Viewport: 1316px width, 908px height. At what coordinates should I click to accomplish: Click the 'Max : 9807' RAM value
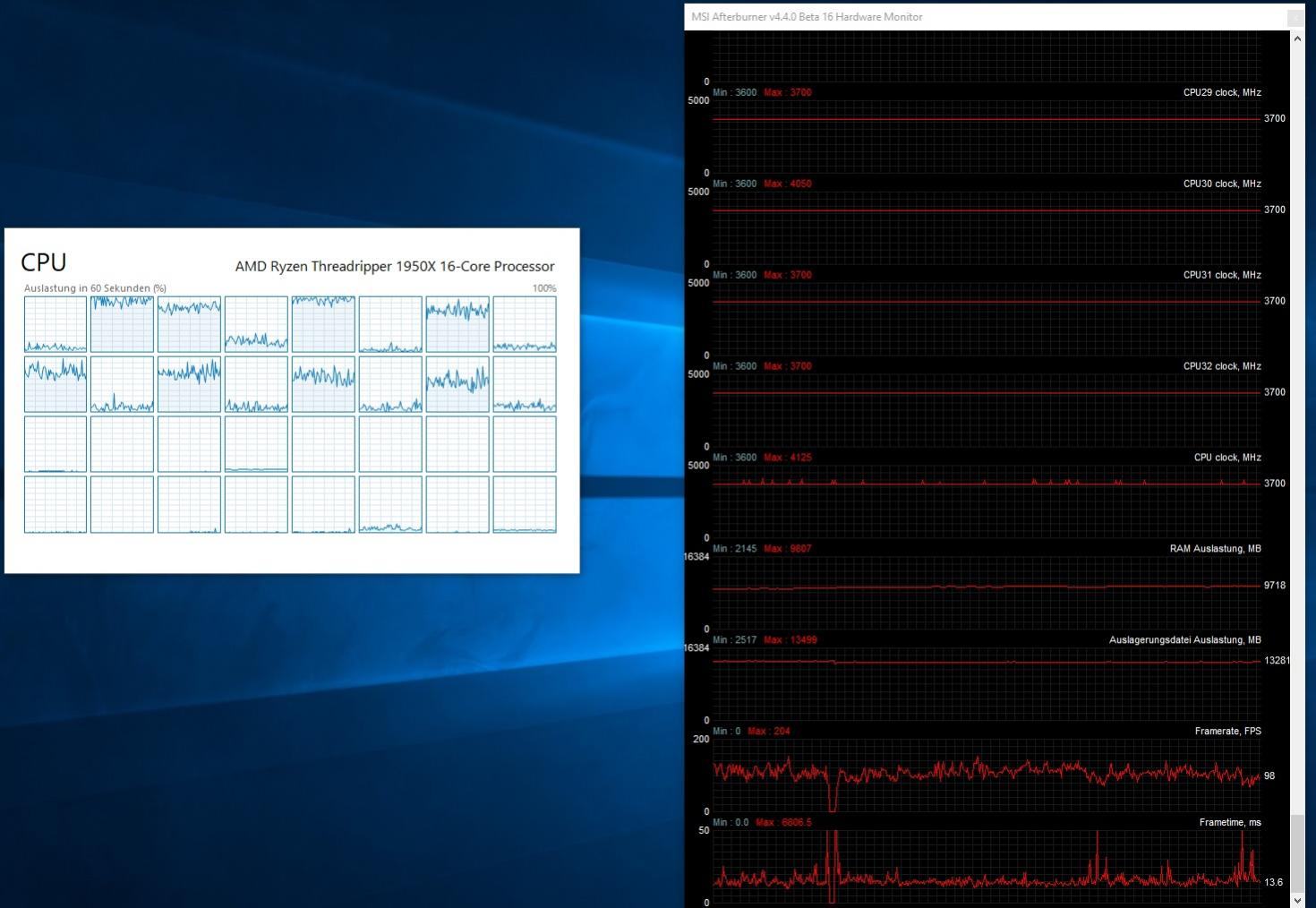[x=788, y=549]
